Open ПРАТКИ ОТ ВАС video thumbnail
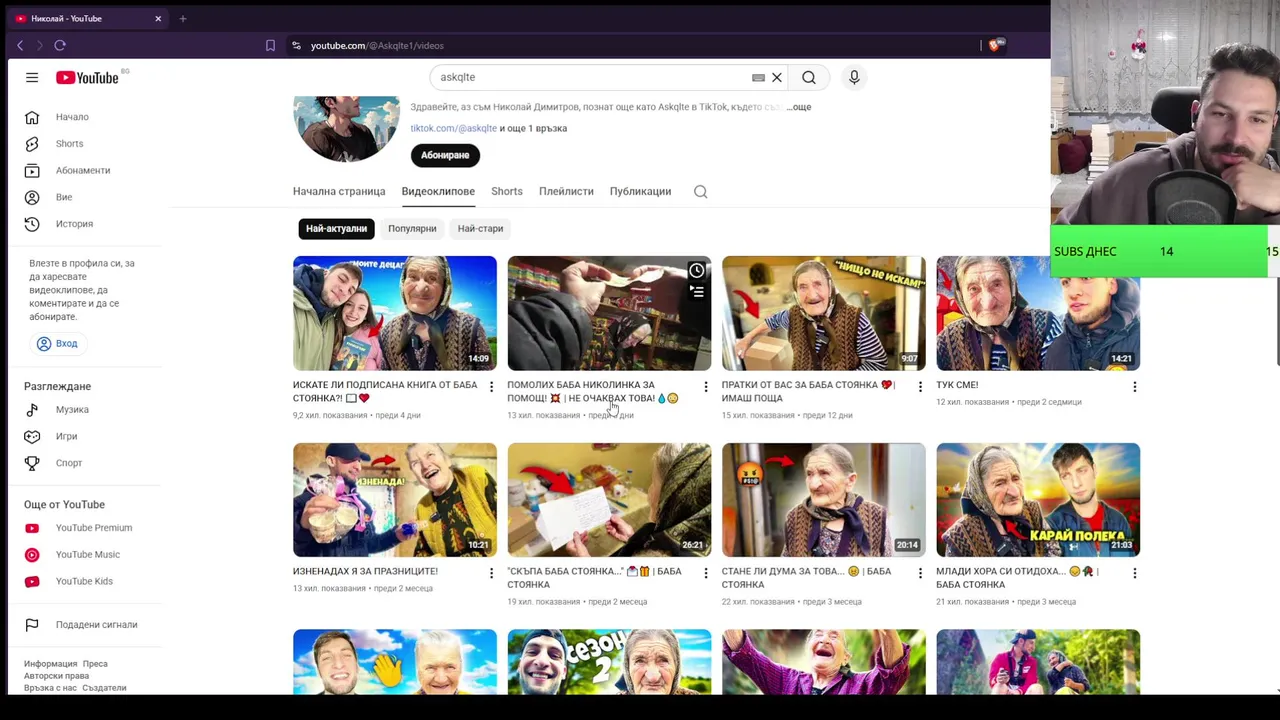1280x720 pixels. pos(824,313)
